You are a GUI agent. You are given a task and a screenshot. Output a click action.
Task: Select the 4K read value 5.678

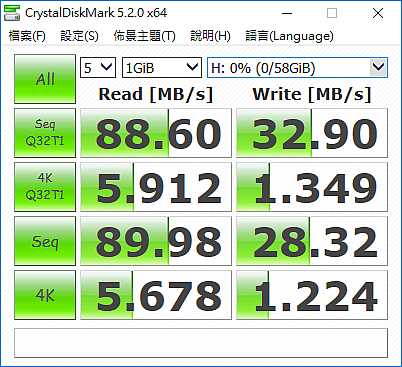[156, 295]
